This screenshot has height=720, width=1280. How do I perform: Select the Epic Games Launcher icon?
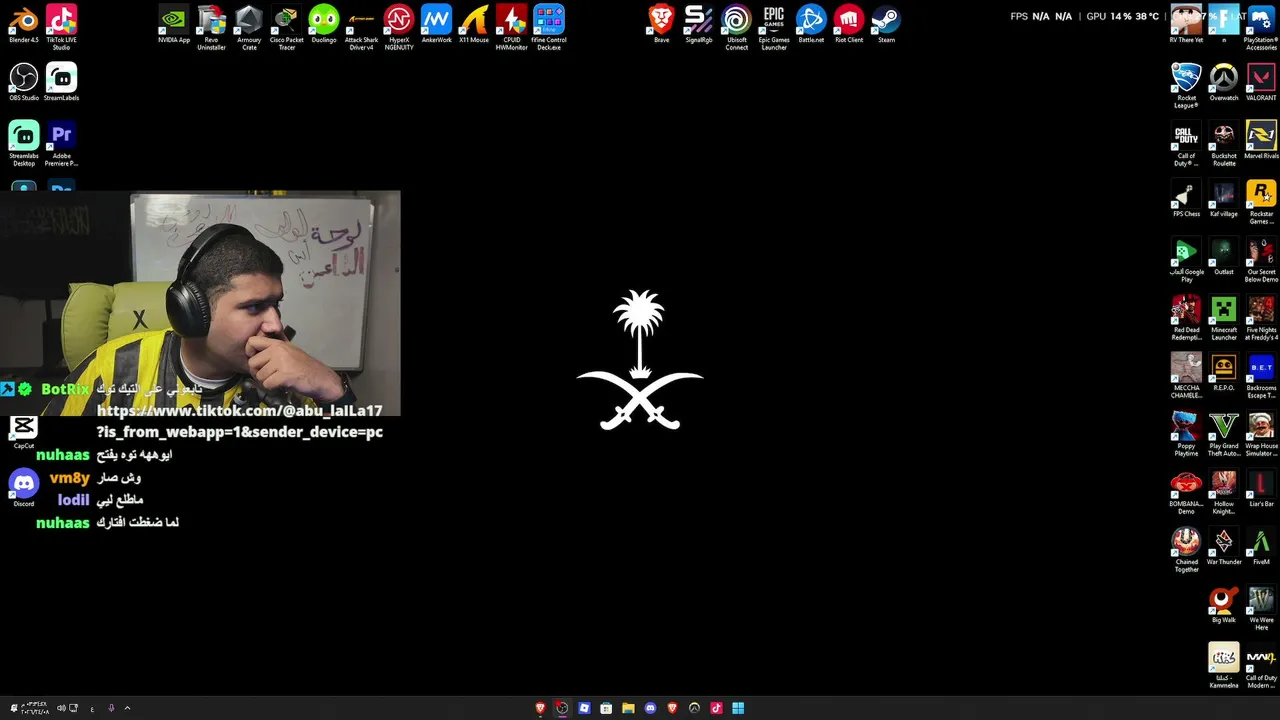pyautogui.click(x=774, y=28)
